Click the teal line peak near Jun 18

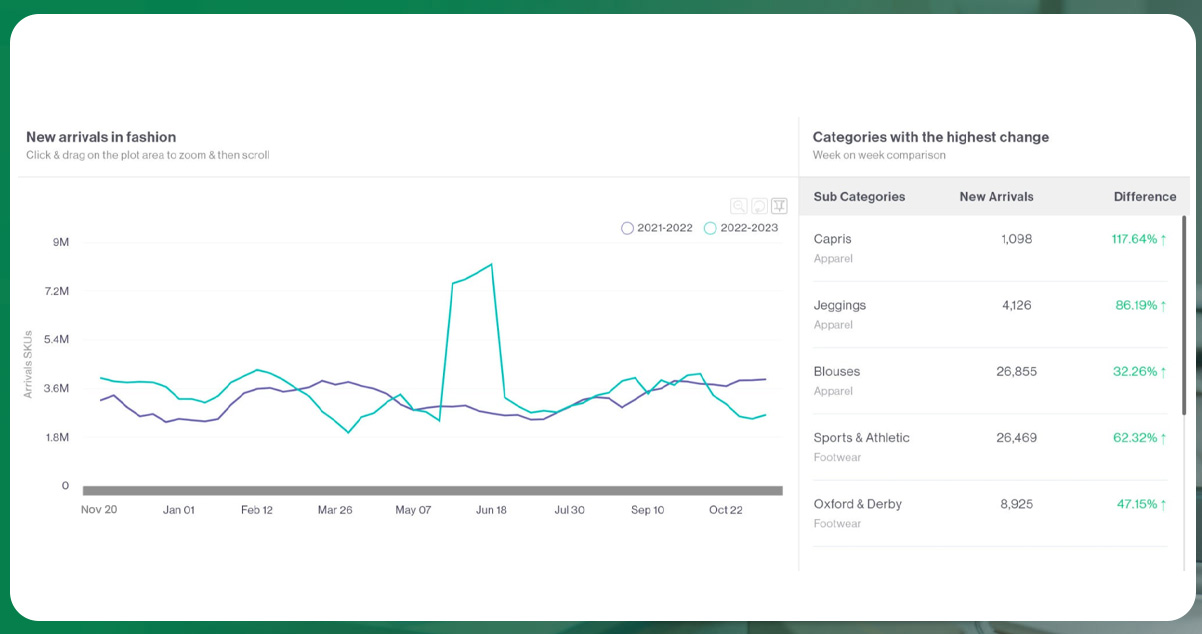(x=491, y=265)
